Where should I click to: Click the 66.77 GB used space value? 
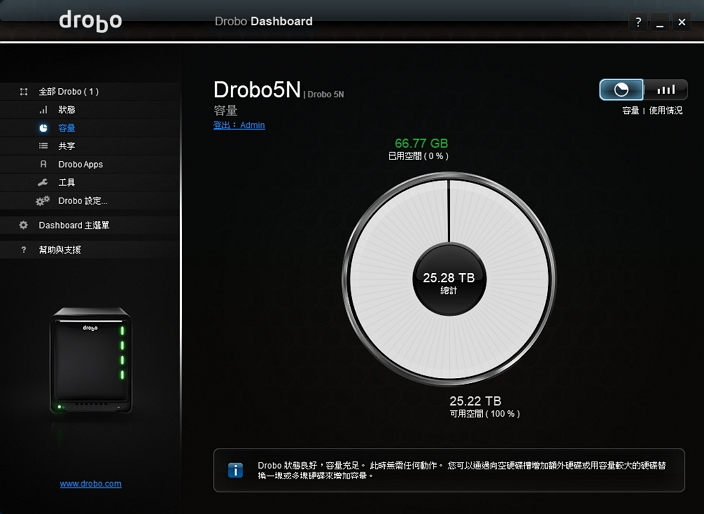421,143
